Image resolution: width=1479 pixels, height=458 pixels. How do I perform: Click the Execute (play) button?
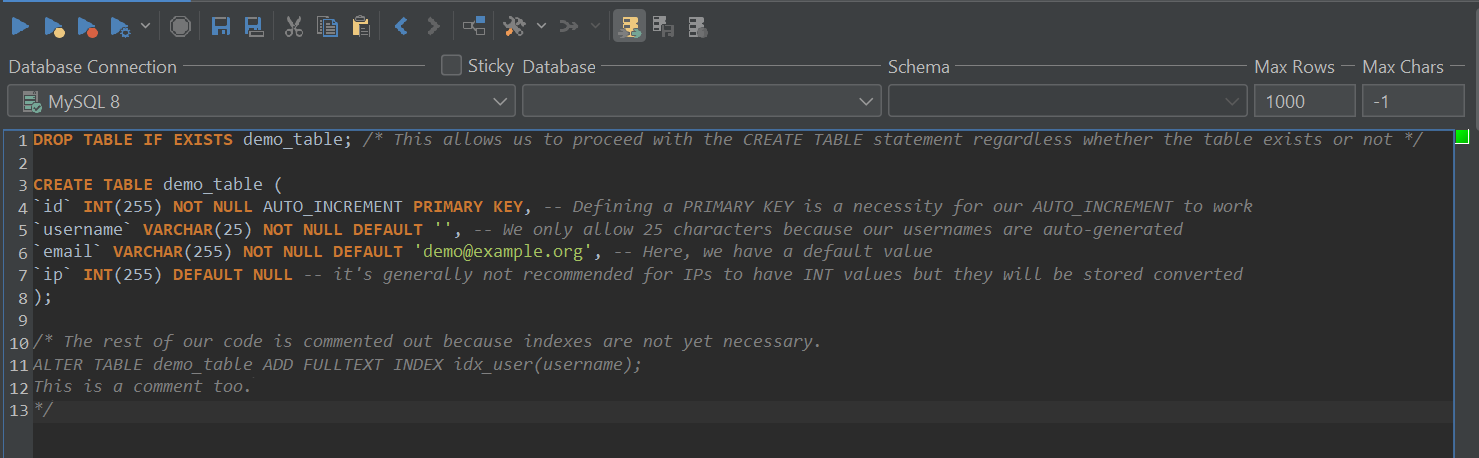coord(20,26)
